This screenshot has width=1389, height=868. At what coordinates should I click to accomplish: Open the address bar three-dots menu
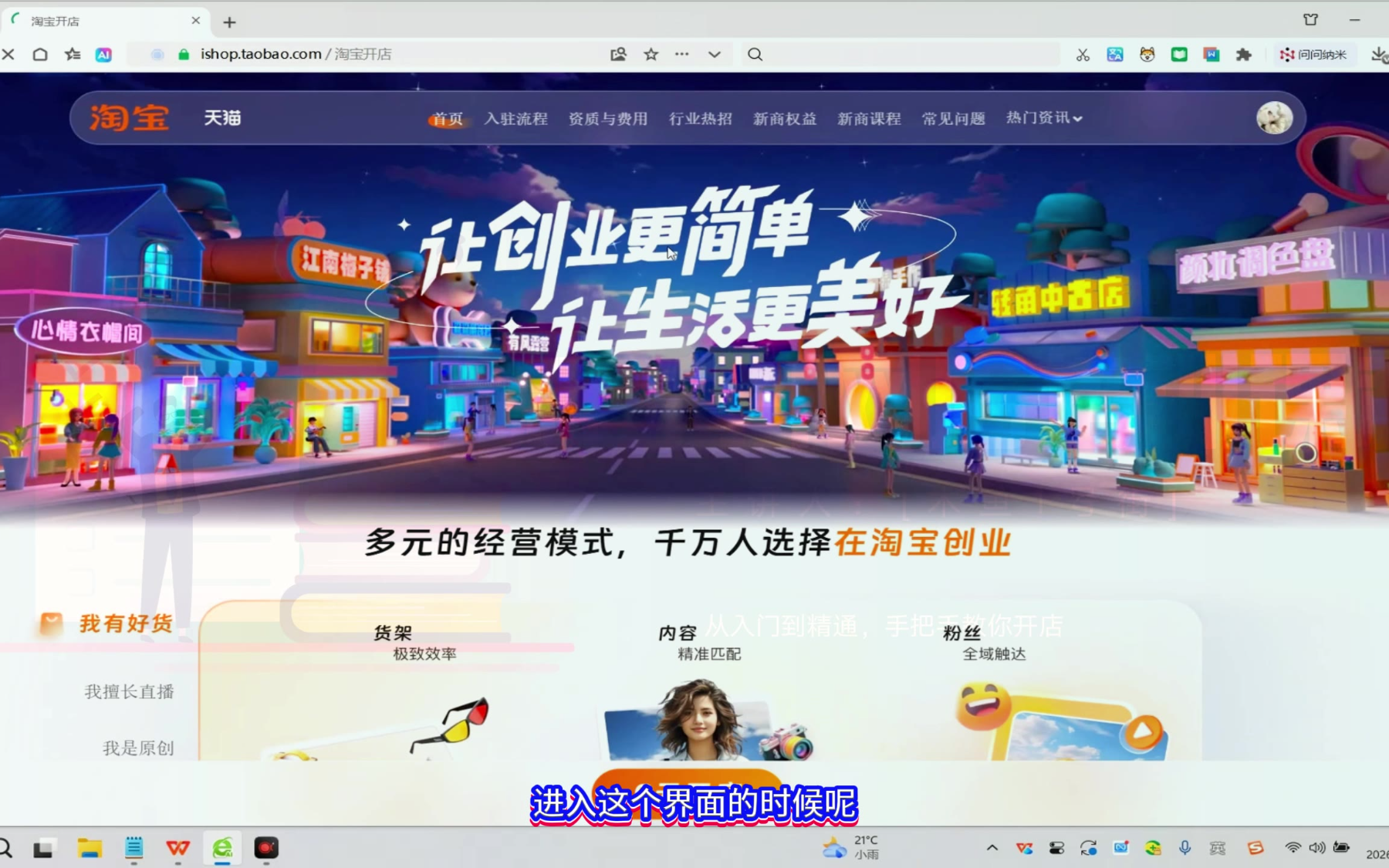pos(682,54)
